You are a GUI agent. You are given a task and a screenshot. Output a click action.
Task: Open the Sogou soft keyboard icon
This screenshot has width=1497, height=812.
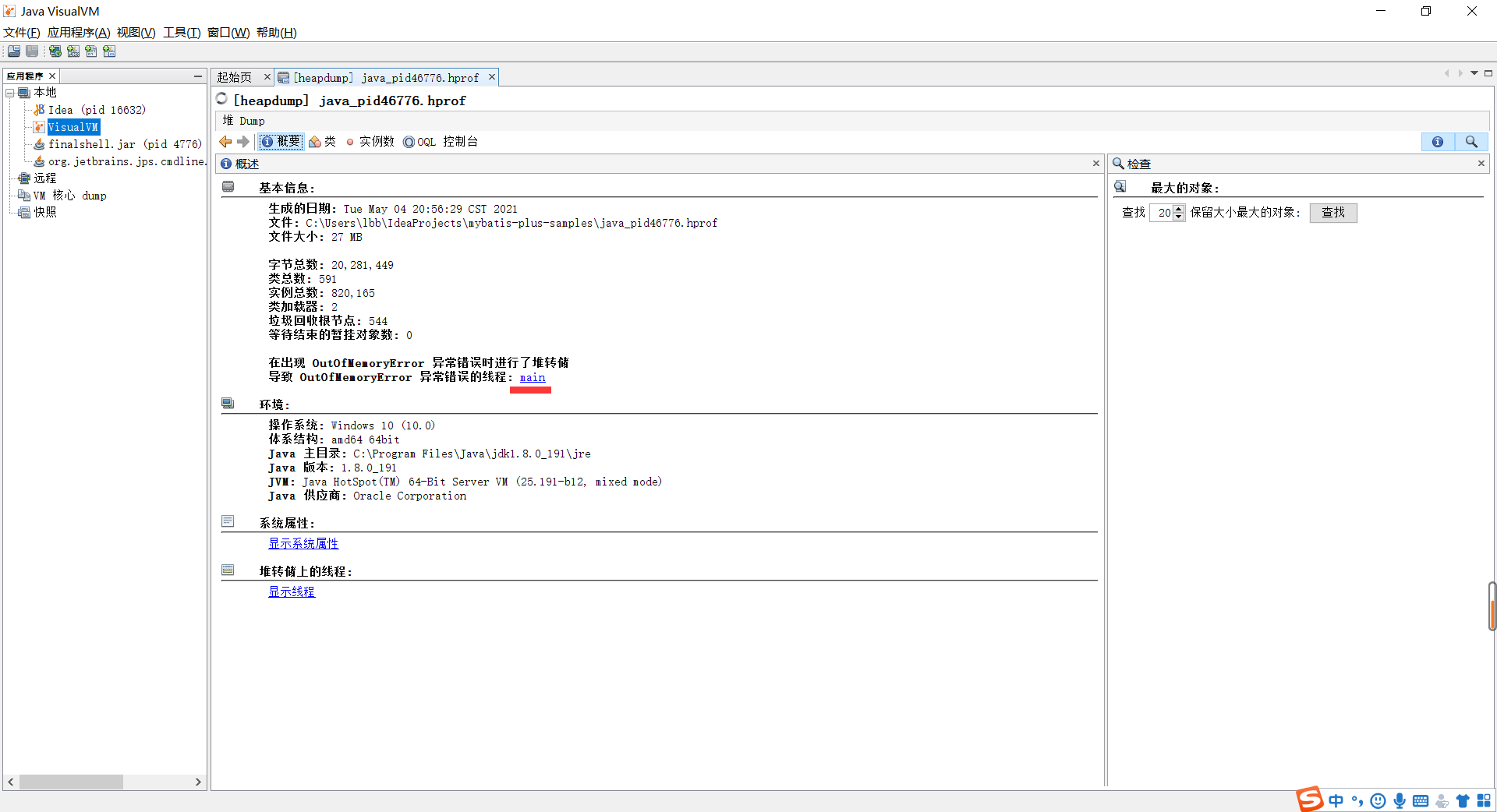pyautogui.click(x=1421, y=800)
